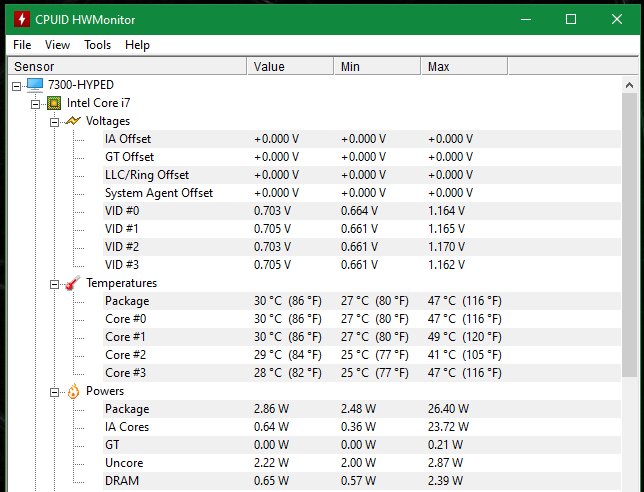This screenshot has width=644, height=492.
Task: Click the 28 °C (82 °F) current value
Action: (x=288, y=373)
